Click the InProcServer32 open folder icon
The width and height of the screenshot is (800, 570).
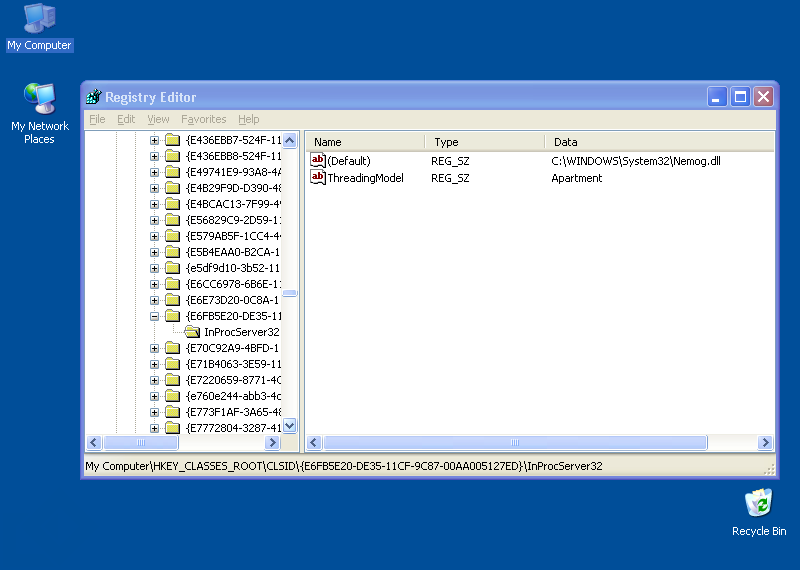(192, 332)
